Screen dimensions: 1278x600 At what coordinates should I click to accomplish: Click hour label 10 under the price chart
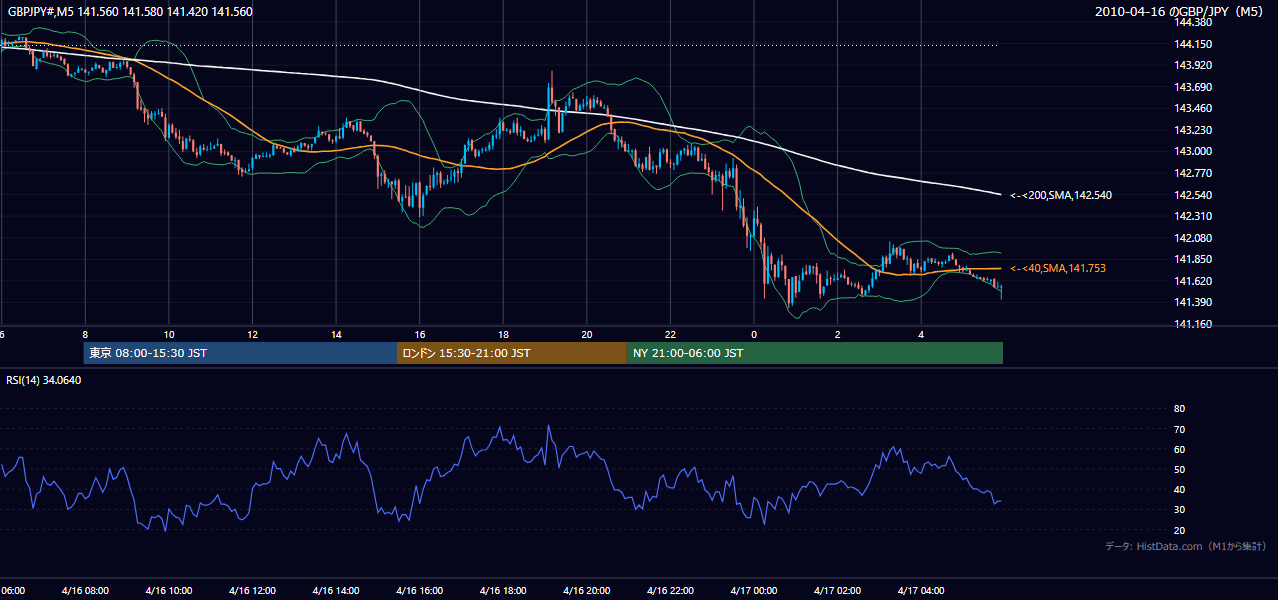point(169,334)
